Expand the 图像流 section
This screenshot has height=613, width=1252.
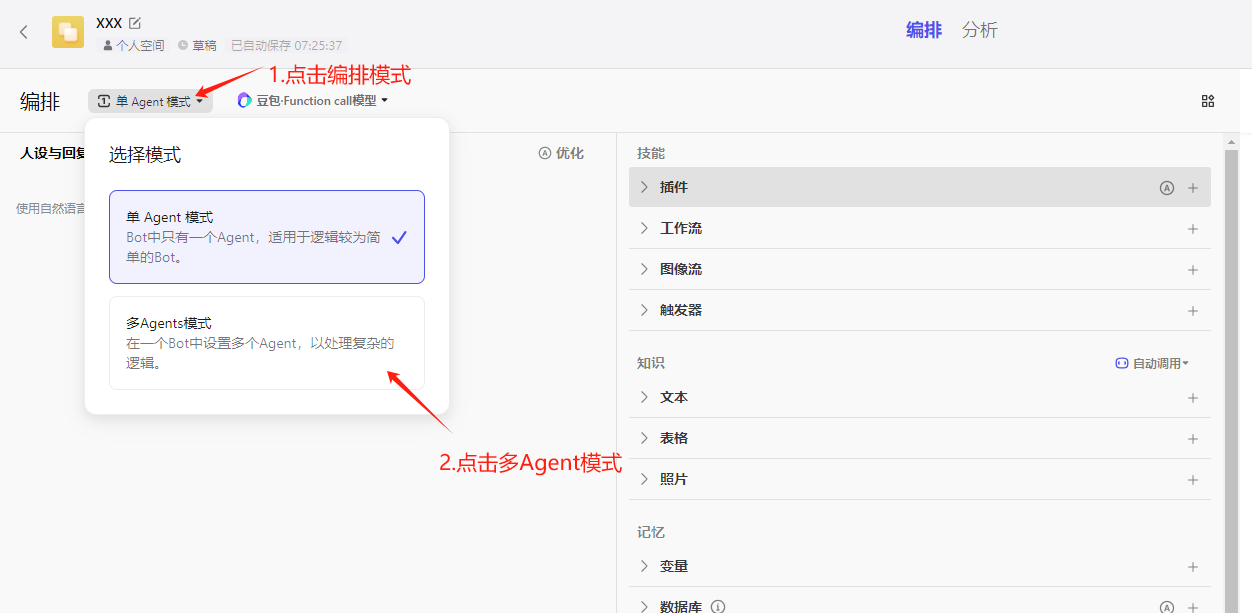tap(644, 269)
